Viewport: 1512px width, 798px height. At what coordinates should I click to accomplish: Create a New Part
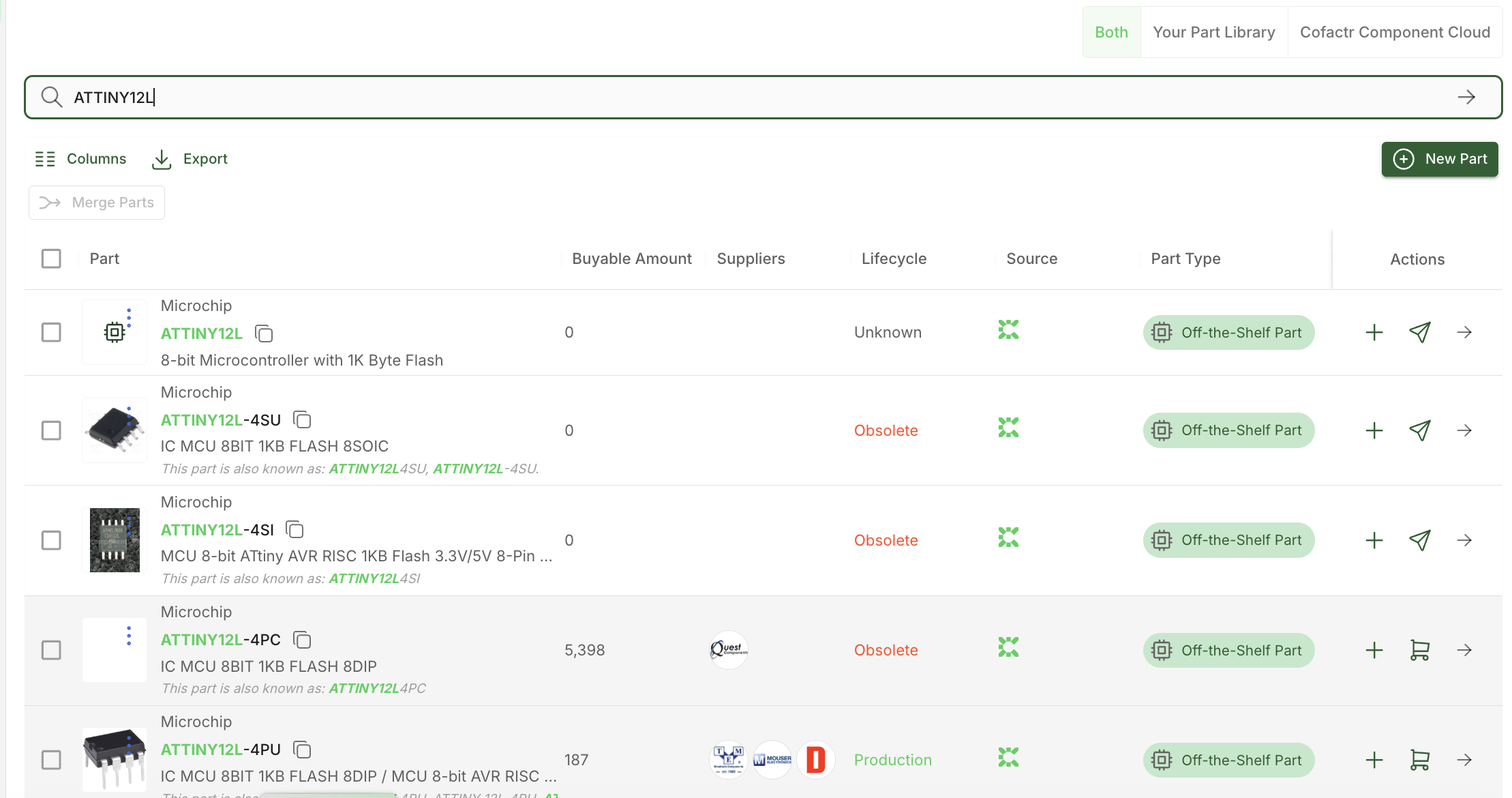tap(1440, 159)
